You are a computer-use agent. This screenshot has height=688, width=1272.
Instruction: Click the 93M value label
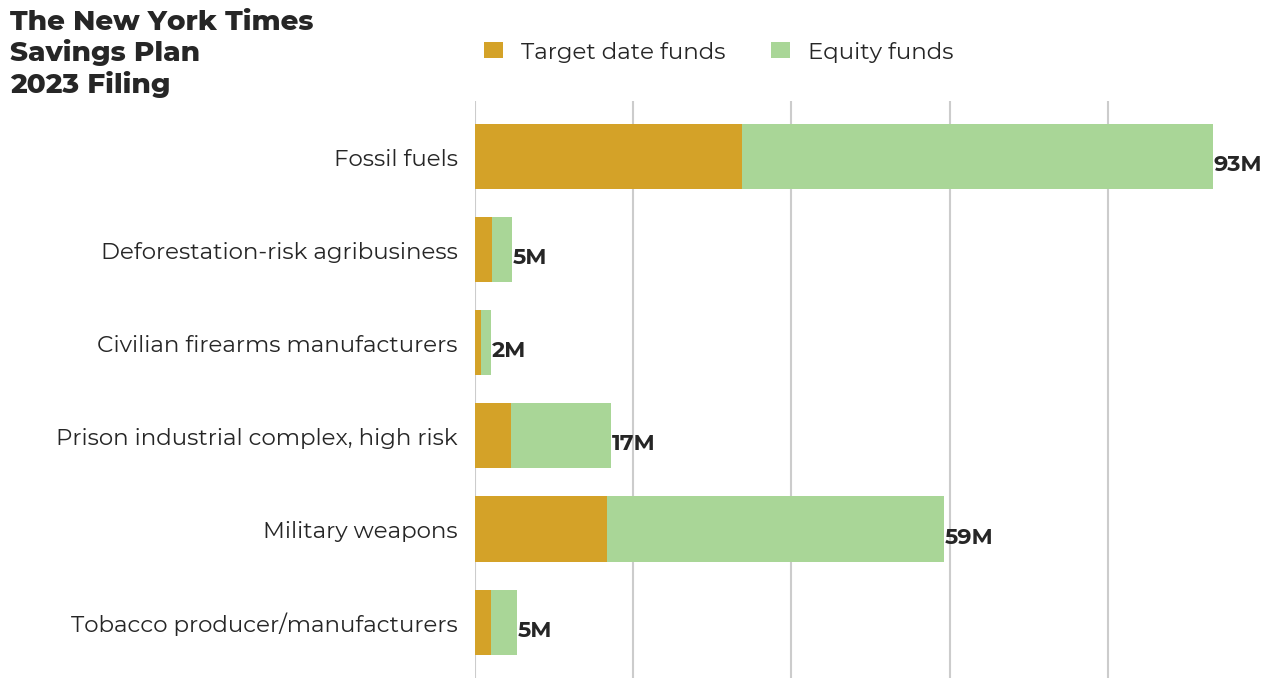[x=1237, y=164]
